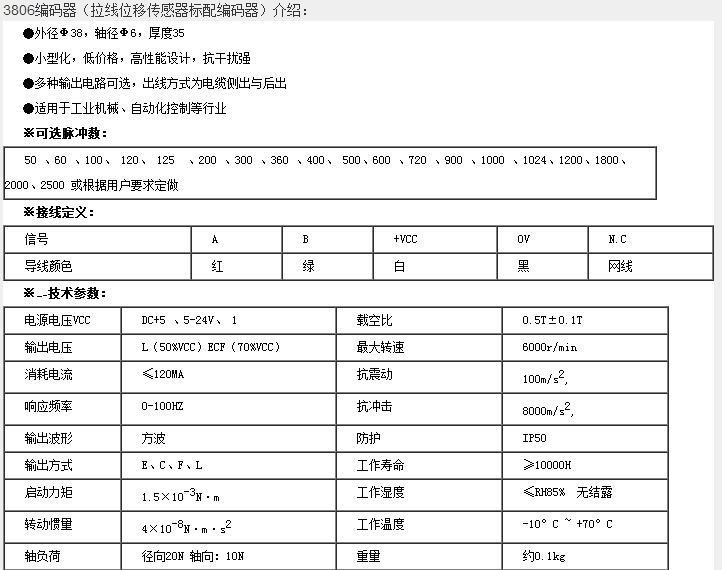Screen dimensions: 722x570
Task: Click the 接线定义 section heading
Action: (x=60, y=213)
